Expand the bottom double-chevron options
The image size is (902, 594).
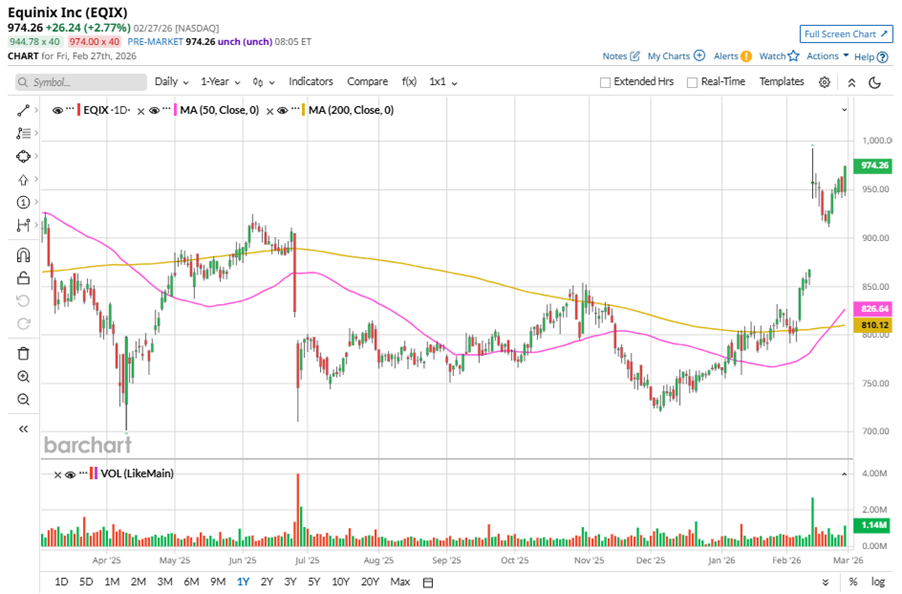825,582
